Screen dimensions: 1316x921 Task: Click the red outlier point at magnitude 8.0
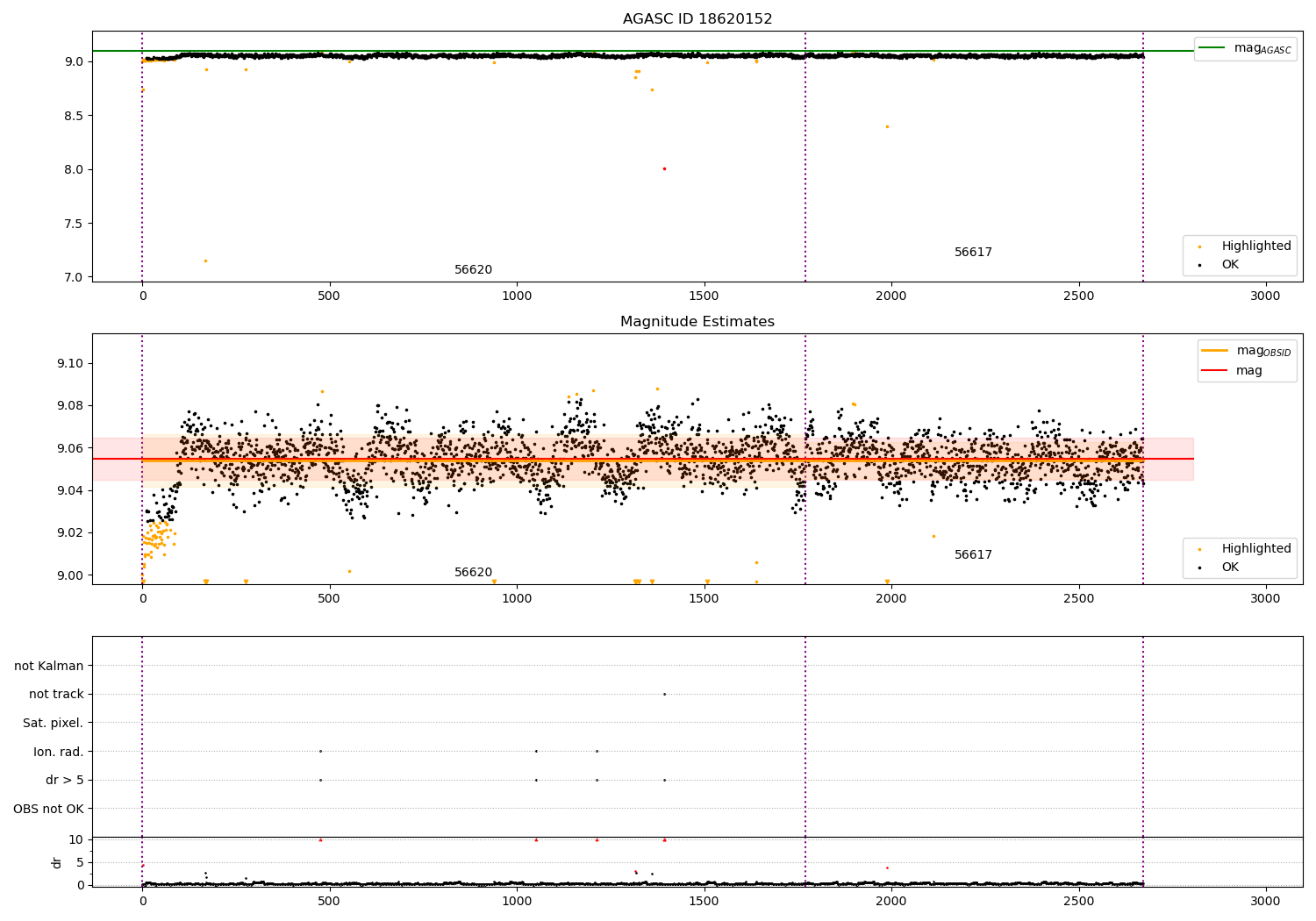click(x=664, y=168)
